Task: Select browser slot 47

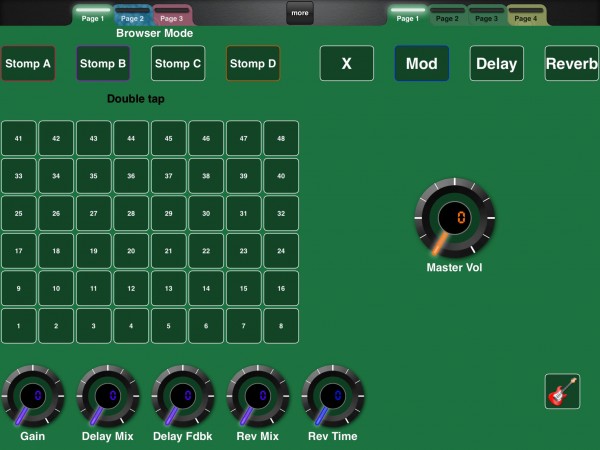Action: point(244,139)
